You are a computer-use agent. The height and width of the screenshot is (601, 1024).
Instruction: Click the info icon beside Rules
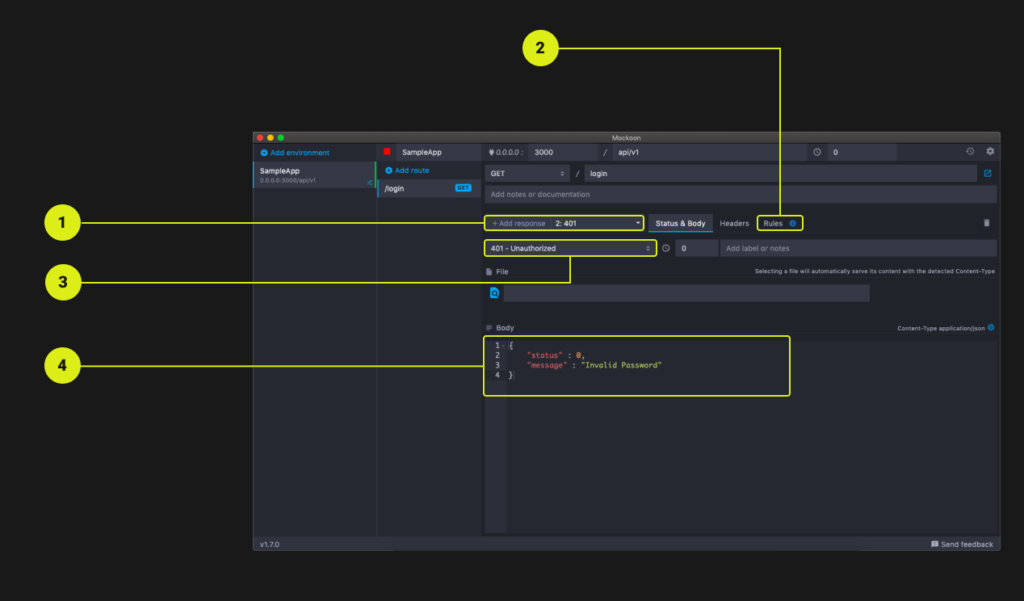tap(793, 223)
